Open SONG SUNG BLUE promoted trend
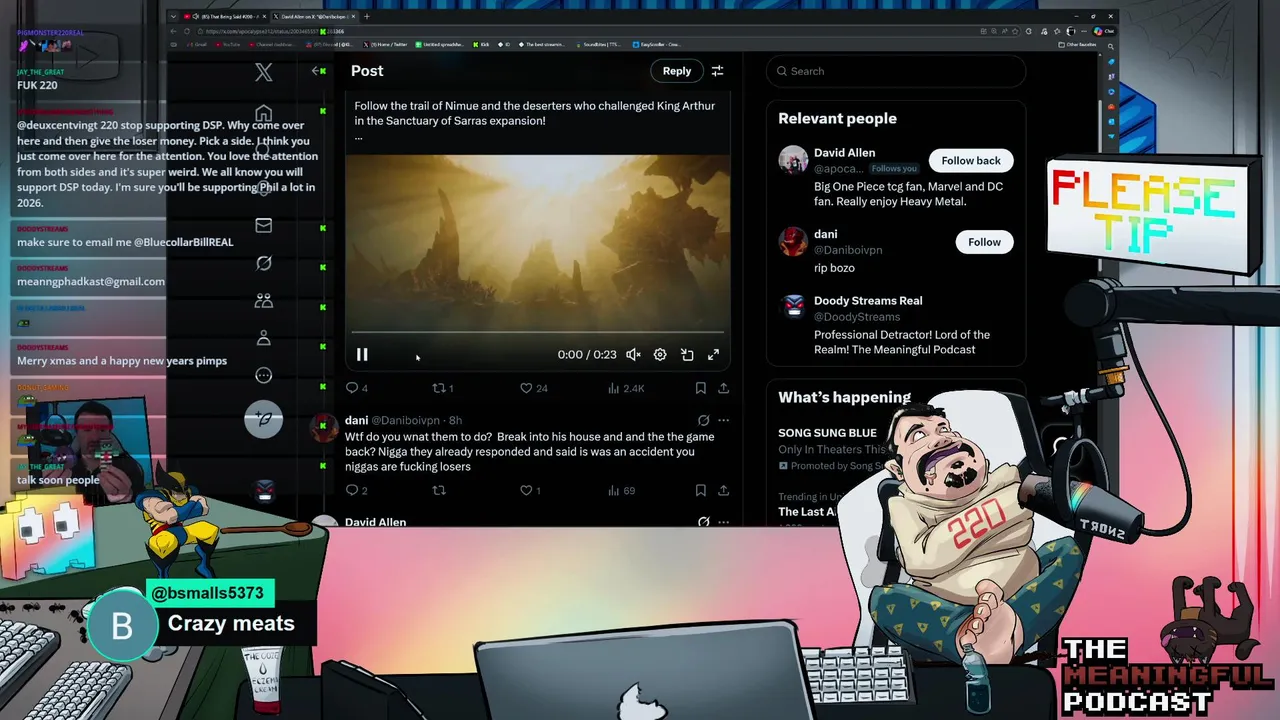Screen dimensions: 1280x720 pos(827,433)
